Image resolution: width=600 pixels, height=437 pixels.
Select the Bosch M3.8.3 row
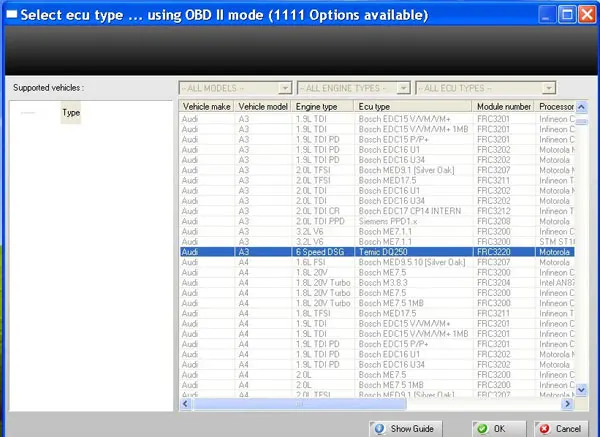coord(377,282)
